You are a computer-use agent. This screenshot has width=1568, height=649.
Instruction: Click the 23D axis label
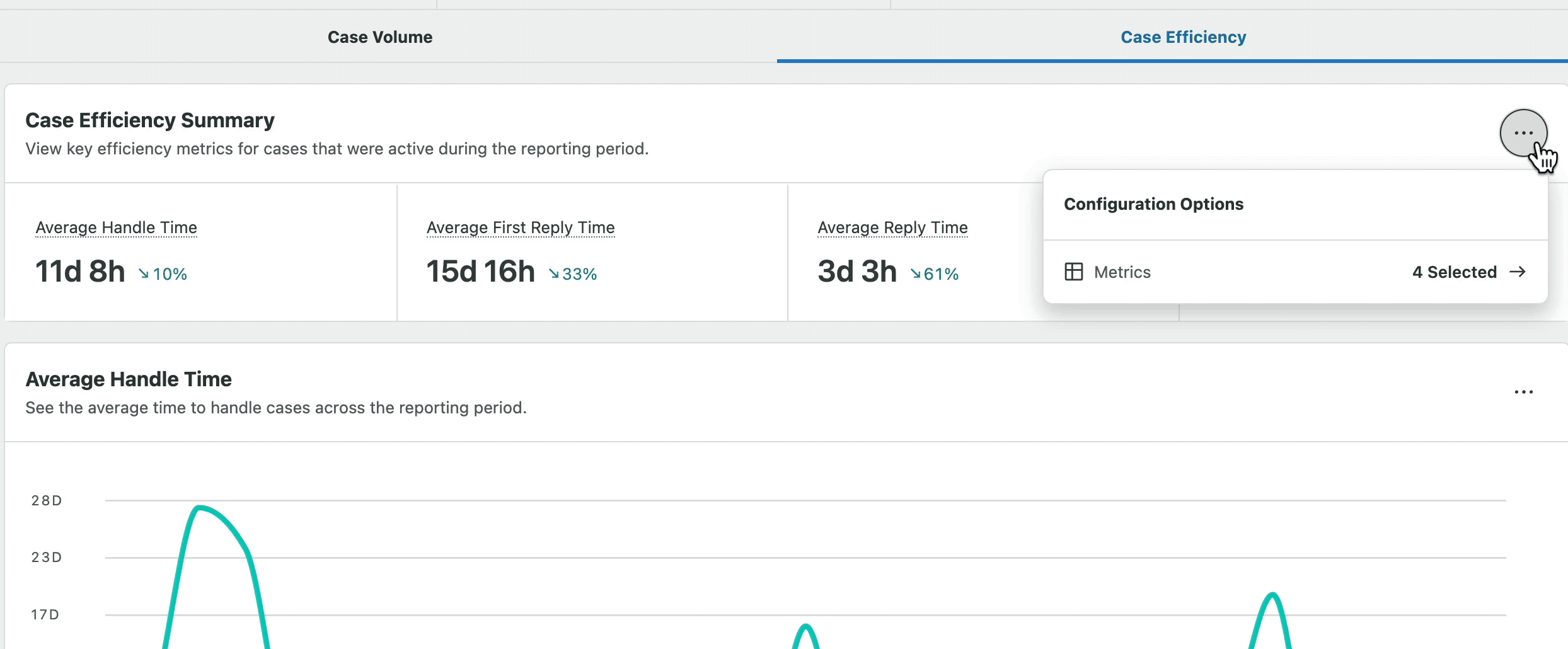coord(47,557)
